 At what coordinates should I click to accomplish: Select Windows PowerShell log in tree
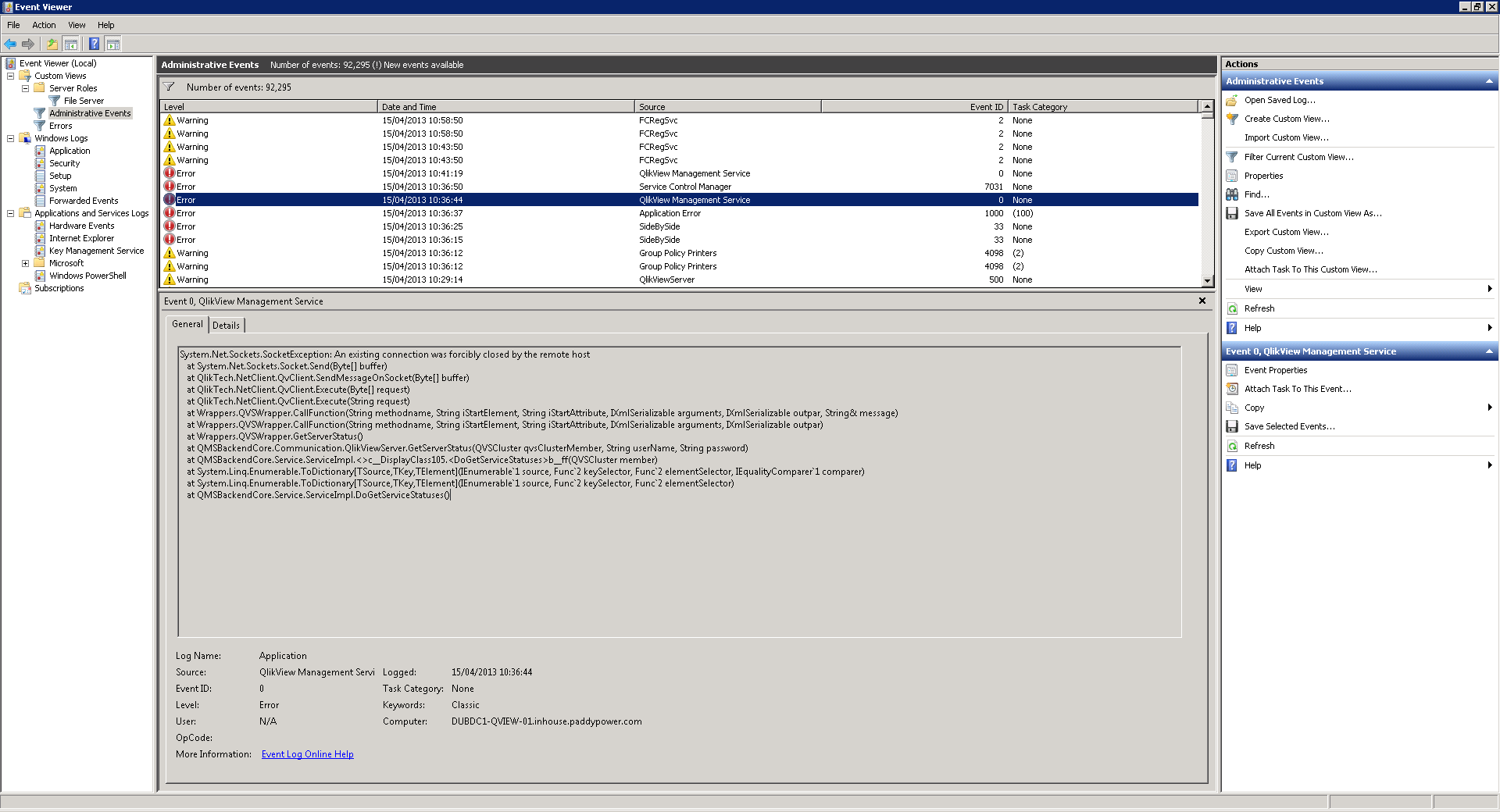87,276
